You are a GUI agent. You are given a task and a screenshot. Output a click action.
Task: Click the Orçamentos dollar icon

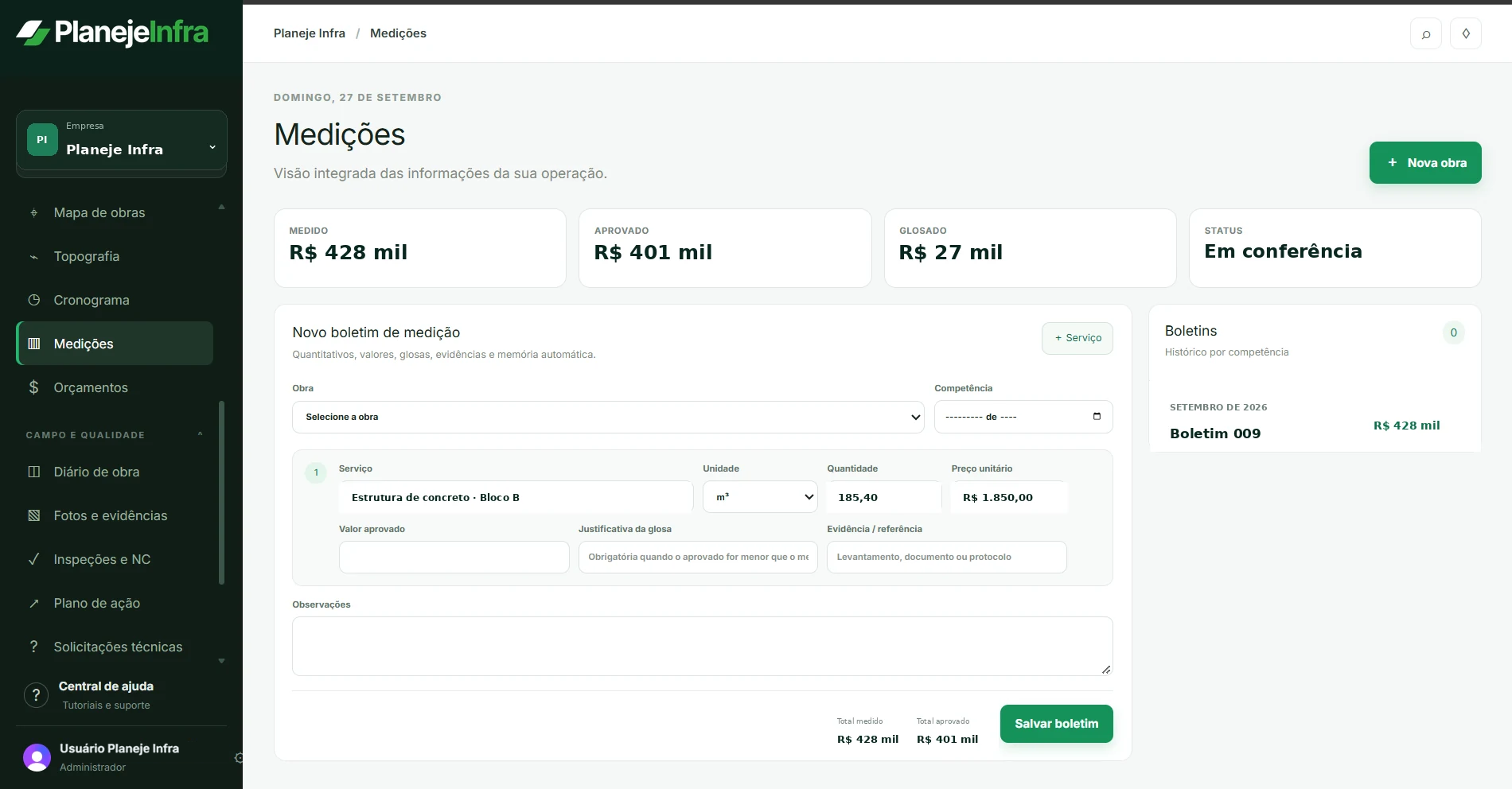33,387
